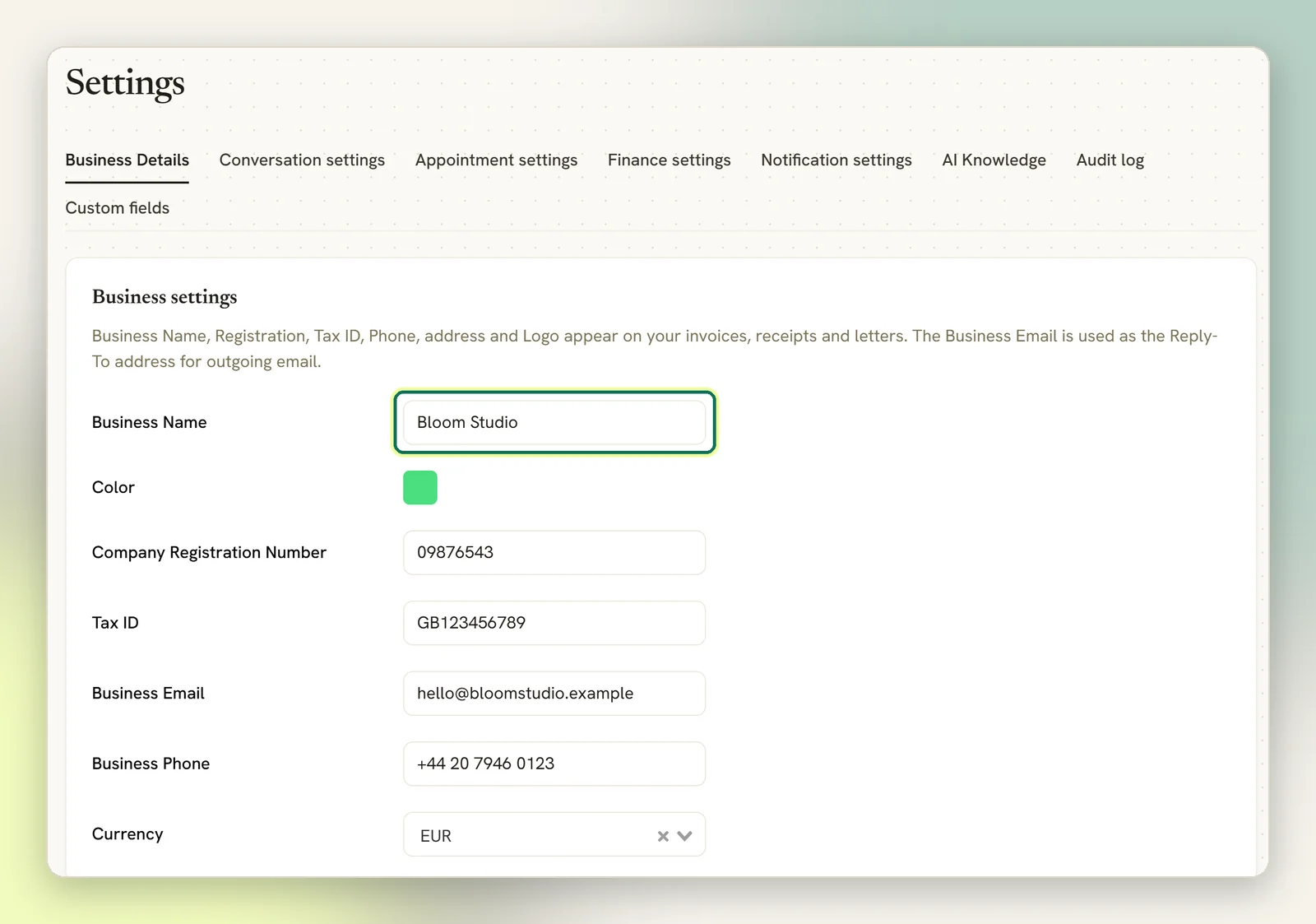Click the Business Phone label
Viewport: 1316px width, 924px height.
(151, 764)
